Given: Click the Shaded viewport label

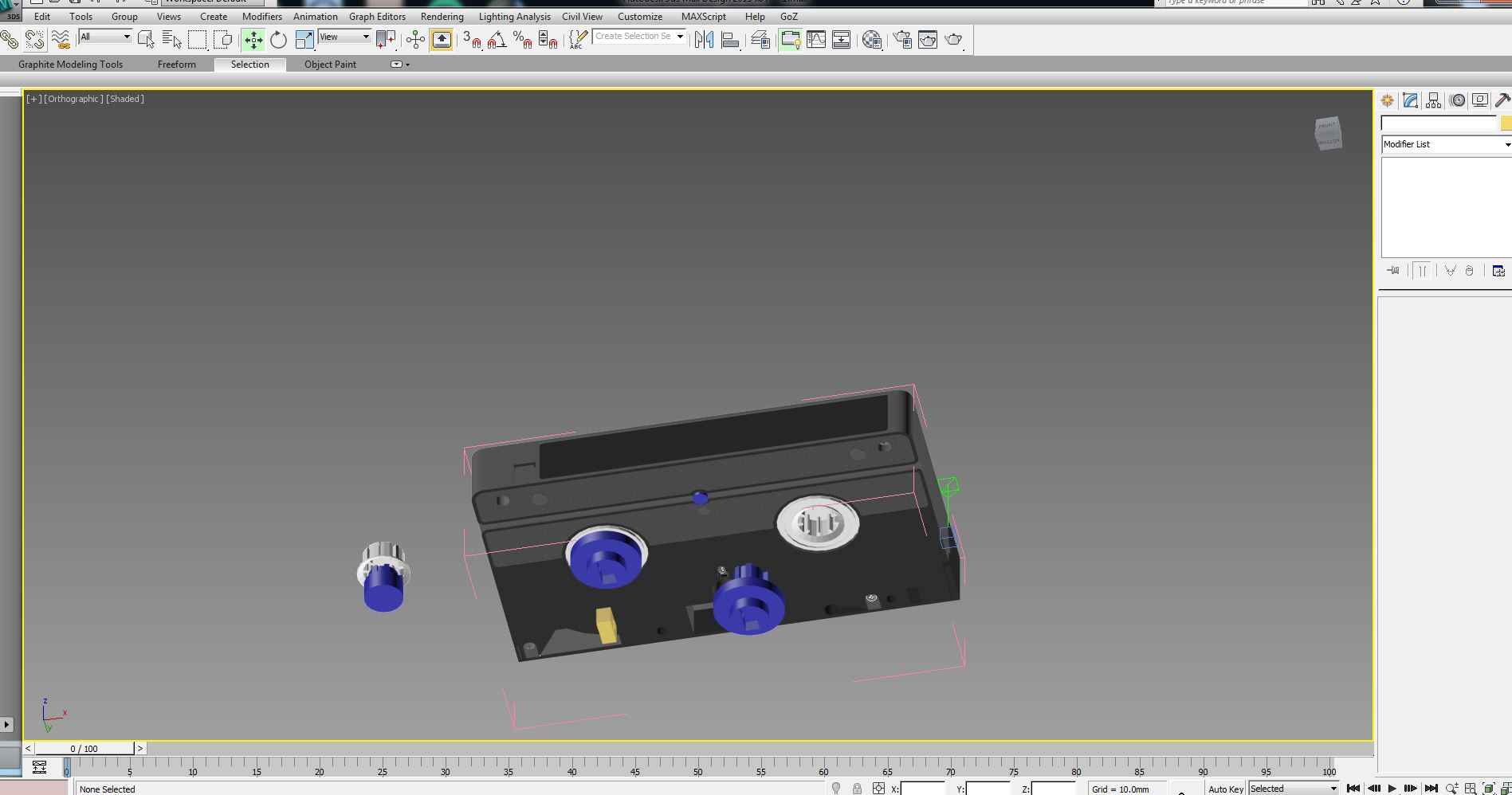Looking at the screenshot, I should click(125, 99).
